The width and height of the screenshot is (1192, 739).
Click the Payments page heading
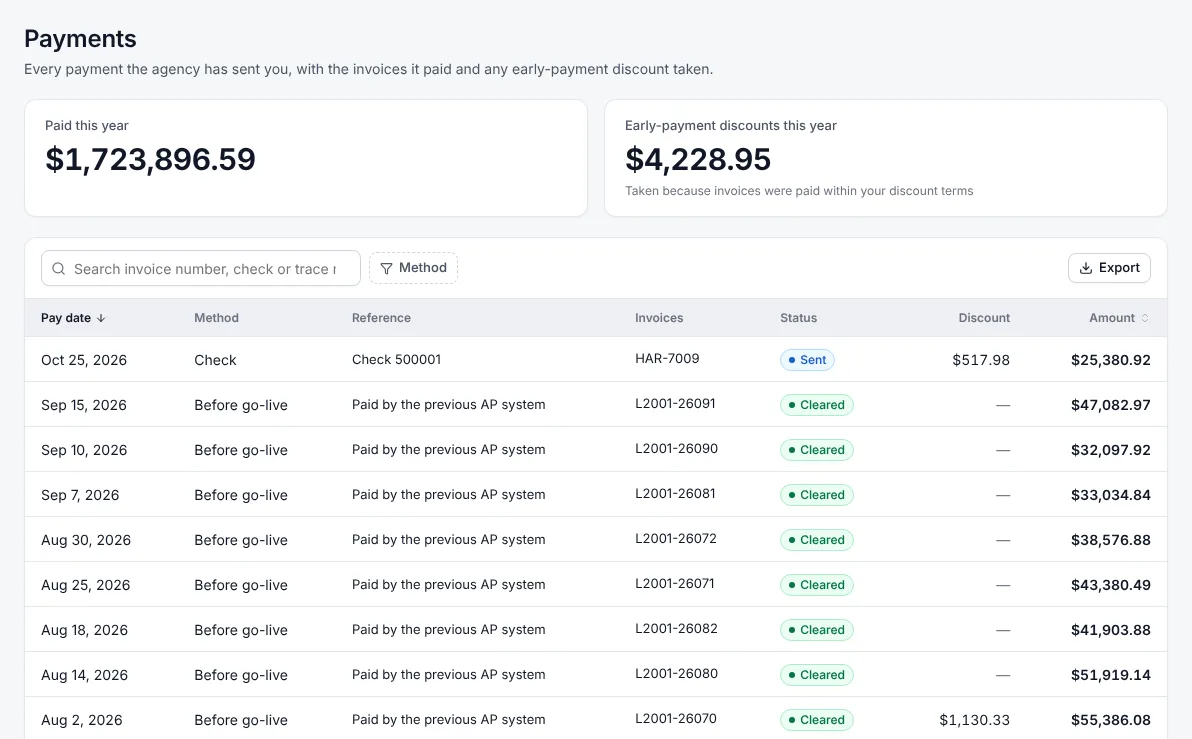click(80, 39)
